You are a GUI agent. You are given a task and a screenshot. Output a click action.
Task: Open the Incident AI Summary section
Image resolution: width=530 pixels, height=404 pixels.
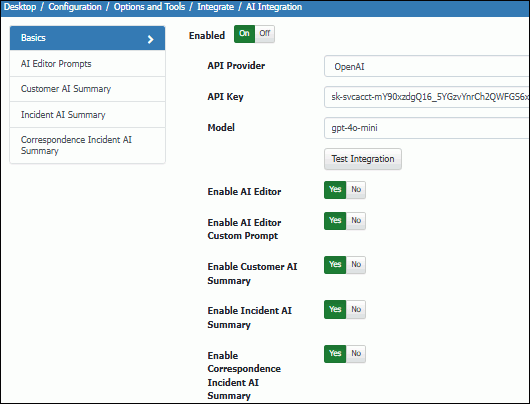click(88, 115)
